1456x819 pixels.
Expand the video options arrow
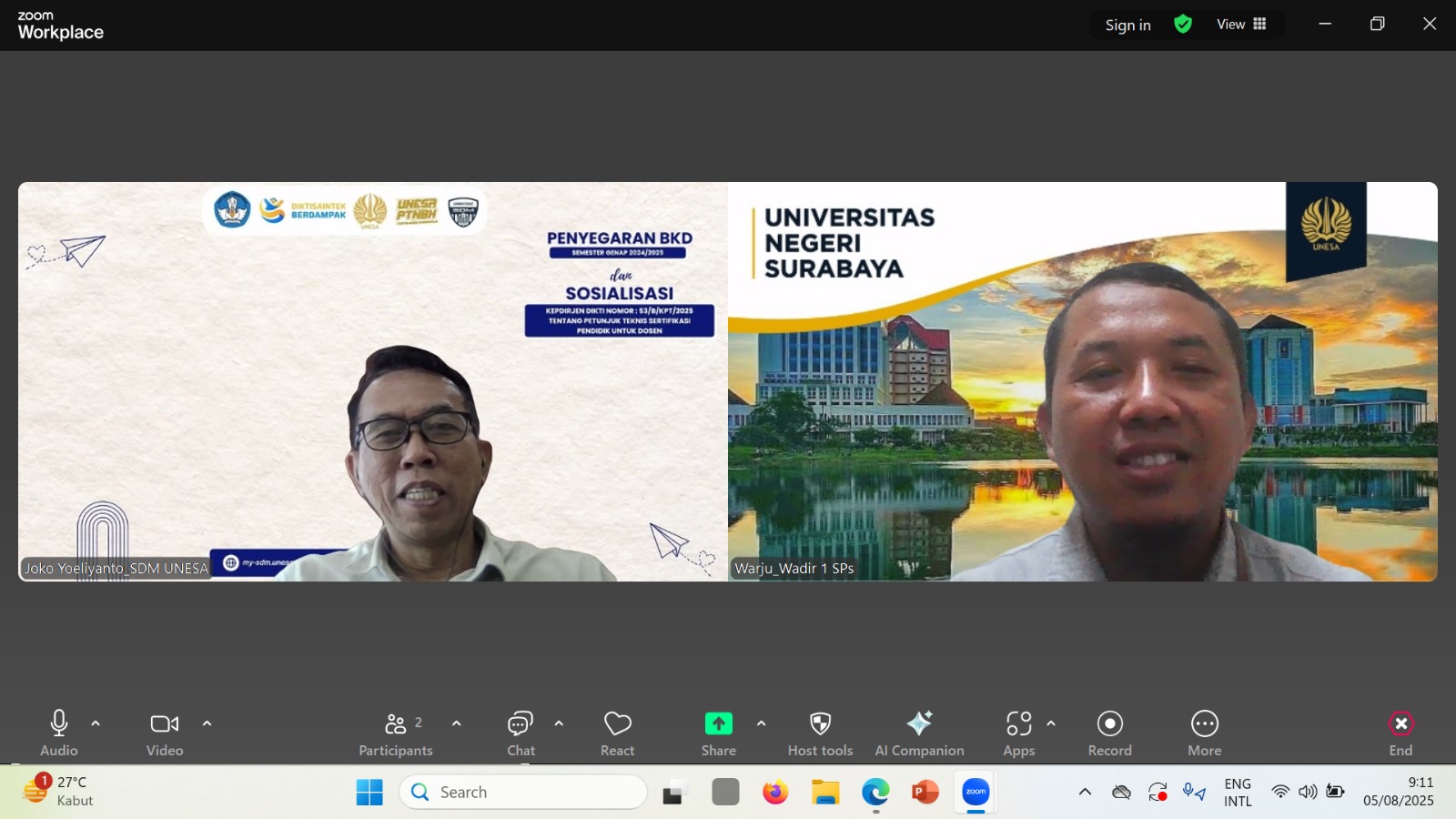pos(207,724)
